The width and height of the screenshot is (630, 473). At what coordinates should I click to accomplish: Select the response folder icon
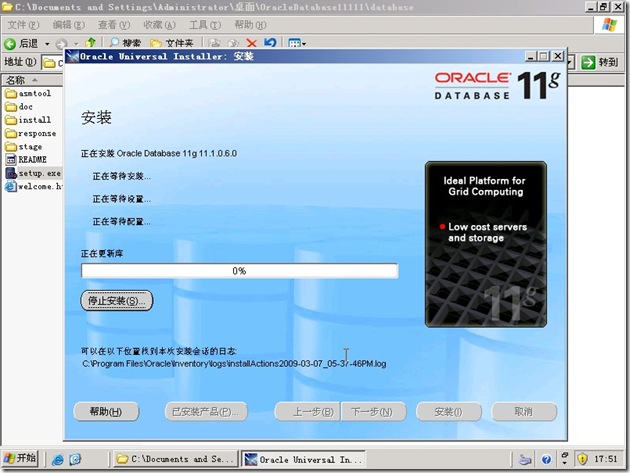coord(11,133)
